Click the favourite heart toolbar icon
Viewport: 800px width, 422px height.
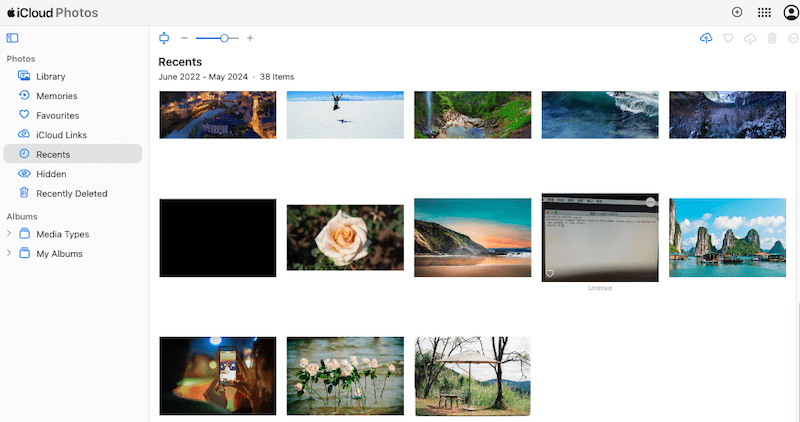(x=728, y=38)
